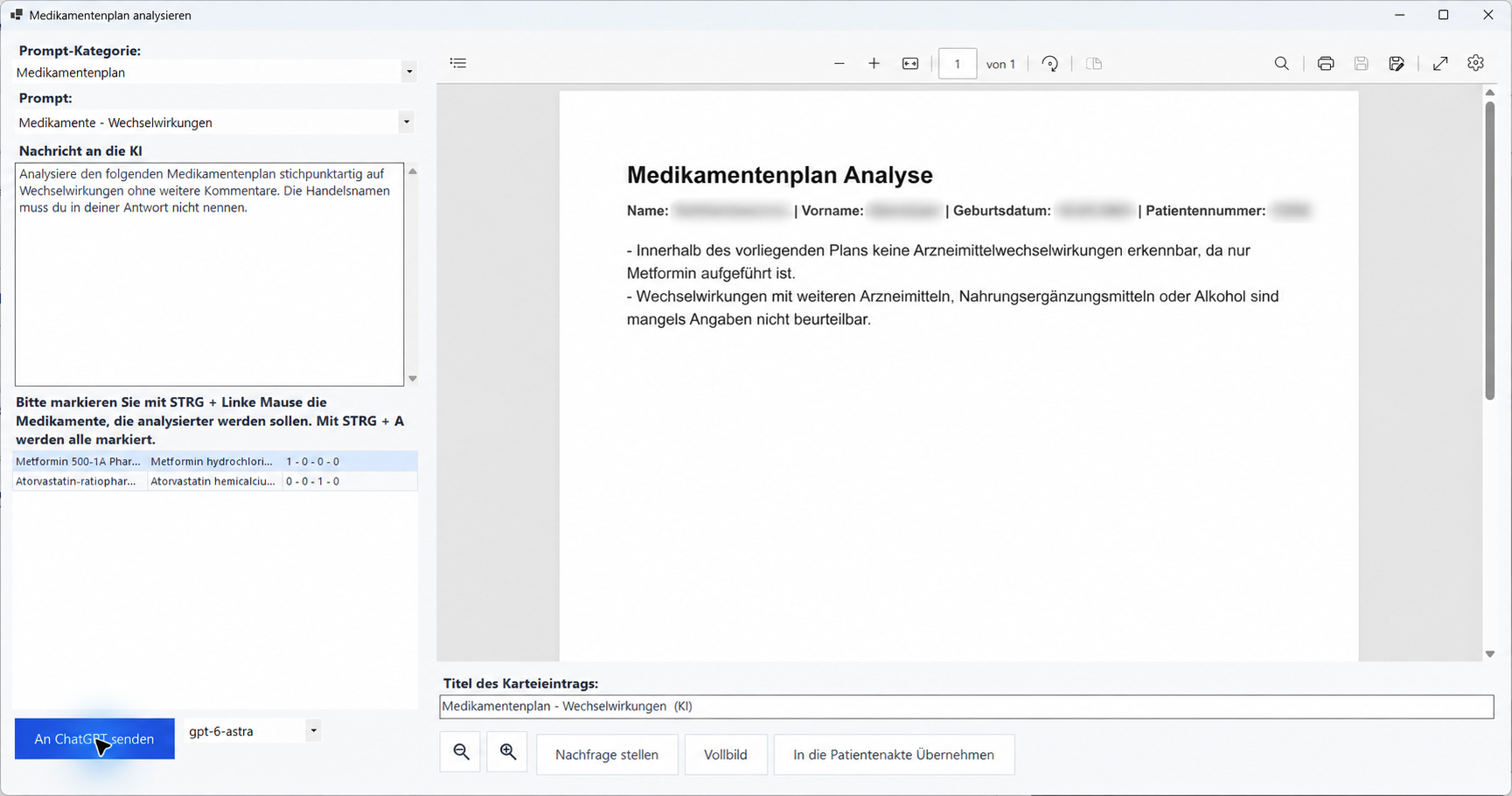Open the Prompt-Kategorie dropdown
Image resolution: width=1512 pixels, height=796 pixels.
408,73
